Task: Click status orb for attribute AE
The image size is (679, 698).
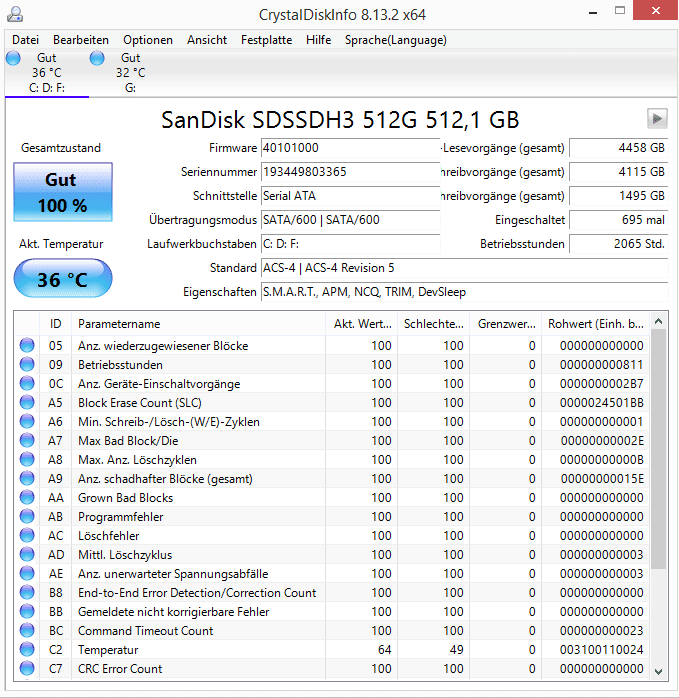Action: [27, 573]
